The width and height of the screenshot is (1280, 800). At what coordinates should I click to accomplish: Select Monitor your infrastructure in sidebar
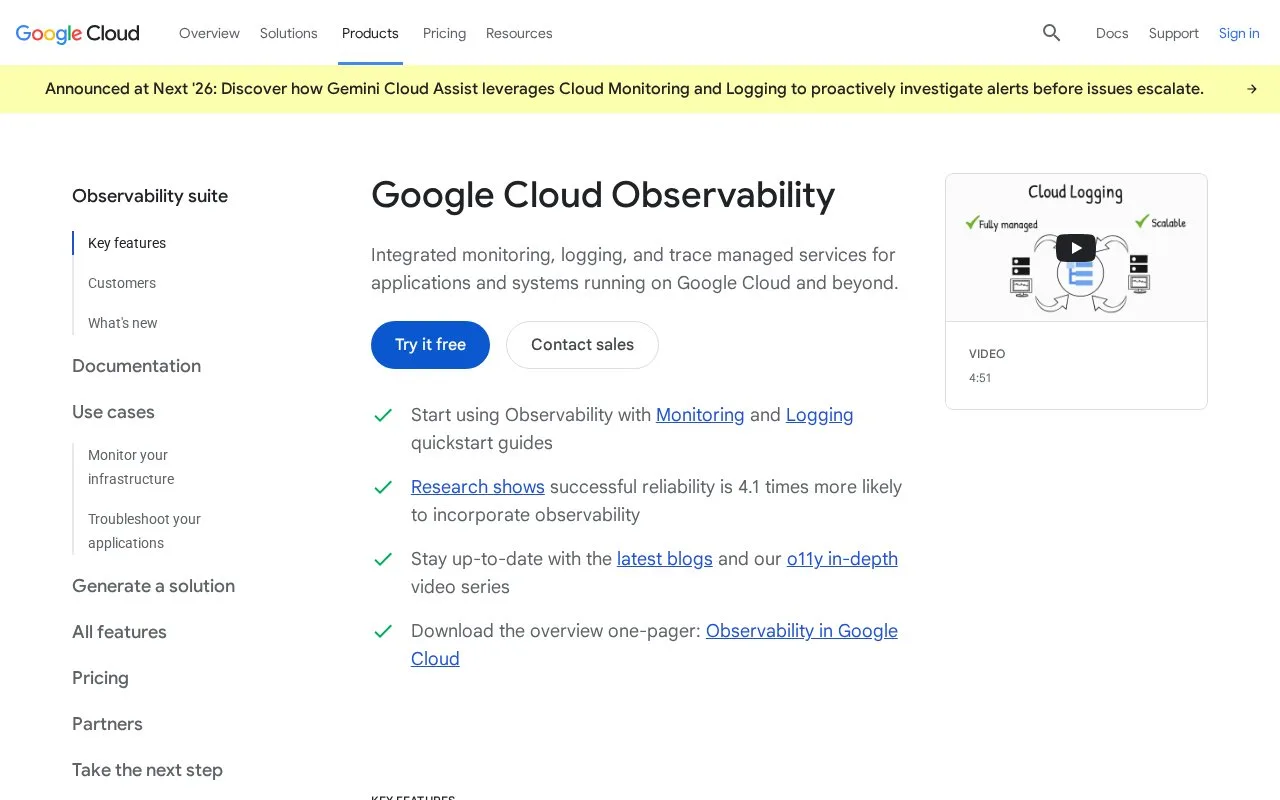click(131, 467)
